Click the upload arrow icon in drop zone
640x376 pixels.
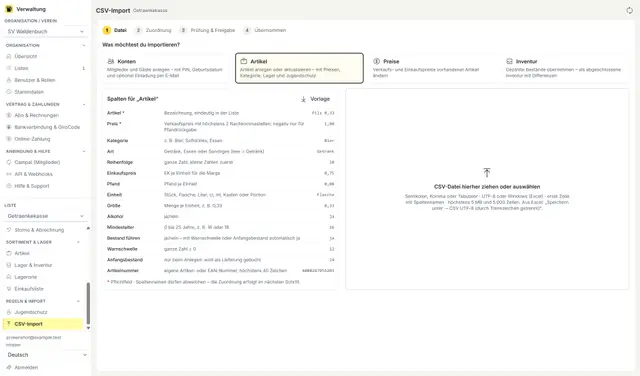pos(487,172)
